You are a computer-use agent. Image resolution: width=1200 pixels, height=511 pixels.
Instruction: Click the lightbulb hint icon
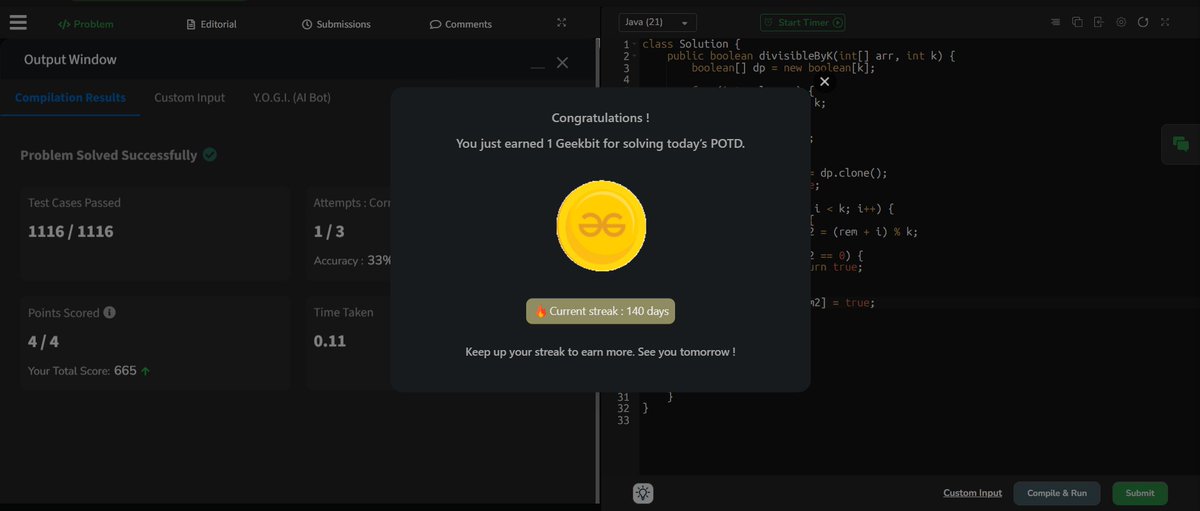643,493
